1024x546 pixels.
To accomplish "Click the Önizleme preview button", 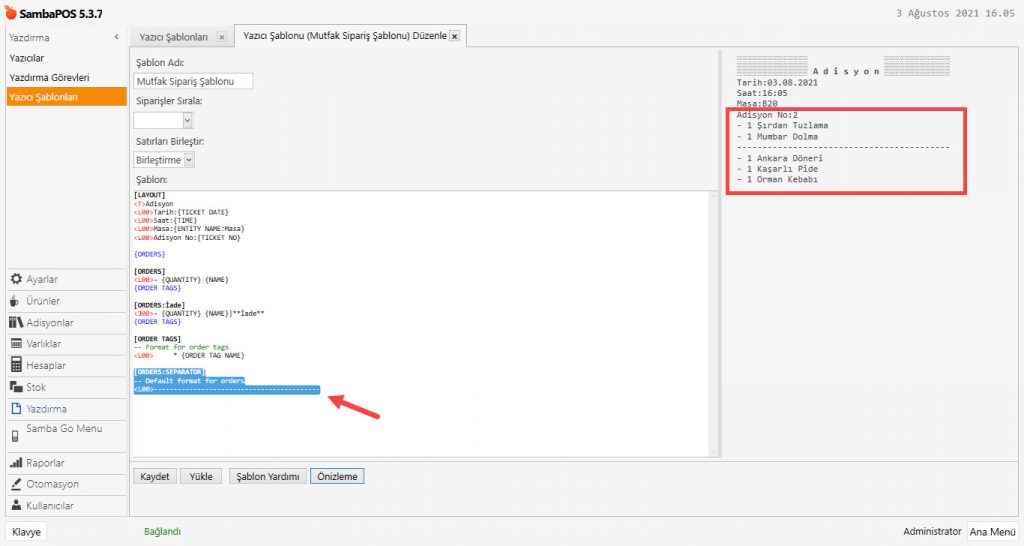I will [x=337, y=477].
